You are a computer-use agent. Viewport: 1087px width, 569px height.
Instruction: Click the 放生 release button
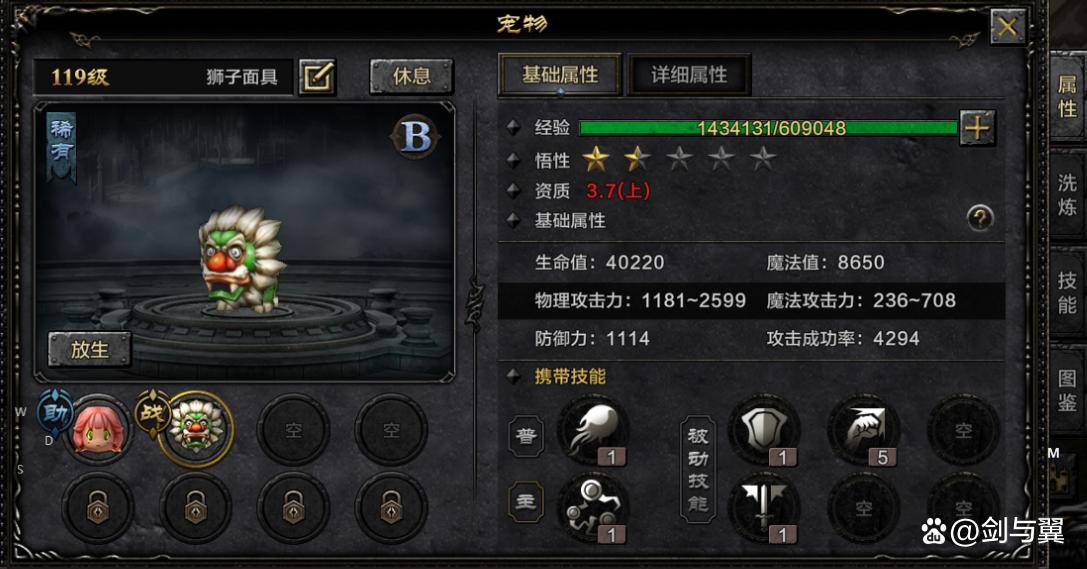pos(89,349)
